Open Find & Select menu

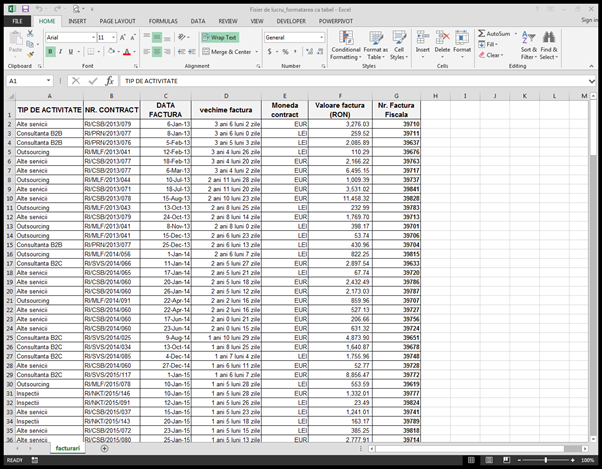point(549,45)
